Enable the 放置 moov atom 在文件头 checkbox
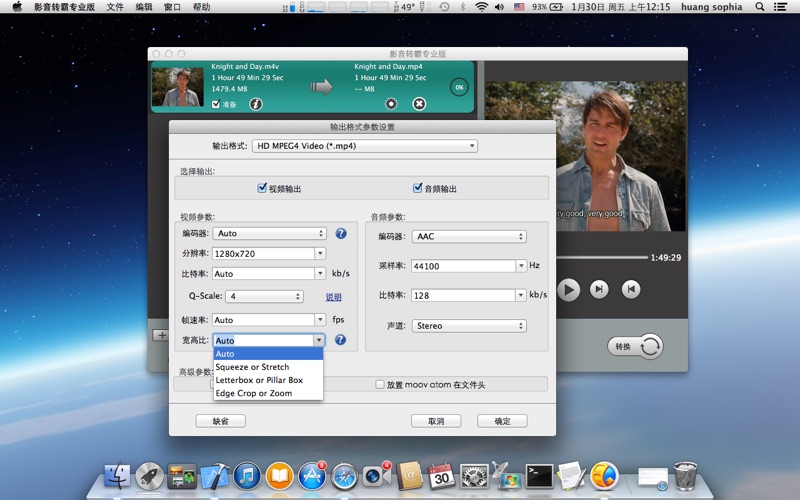 tap(380, 384)
